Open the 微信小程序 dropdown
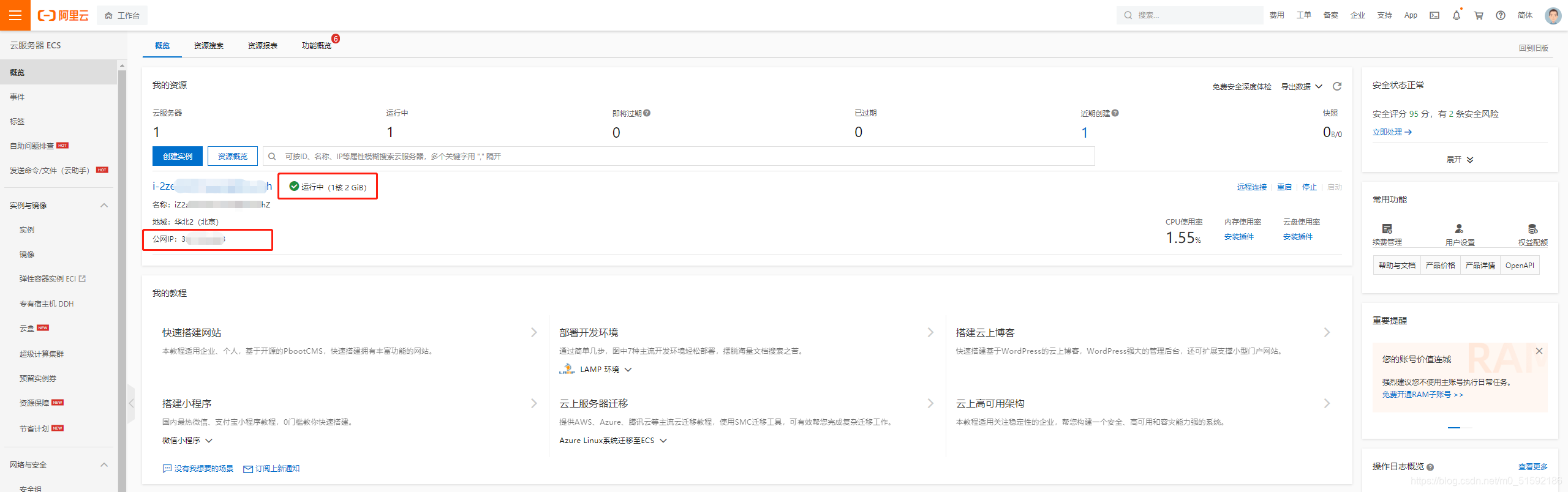1568x492 pixels. click(x=187, y=440)
